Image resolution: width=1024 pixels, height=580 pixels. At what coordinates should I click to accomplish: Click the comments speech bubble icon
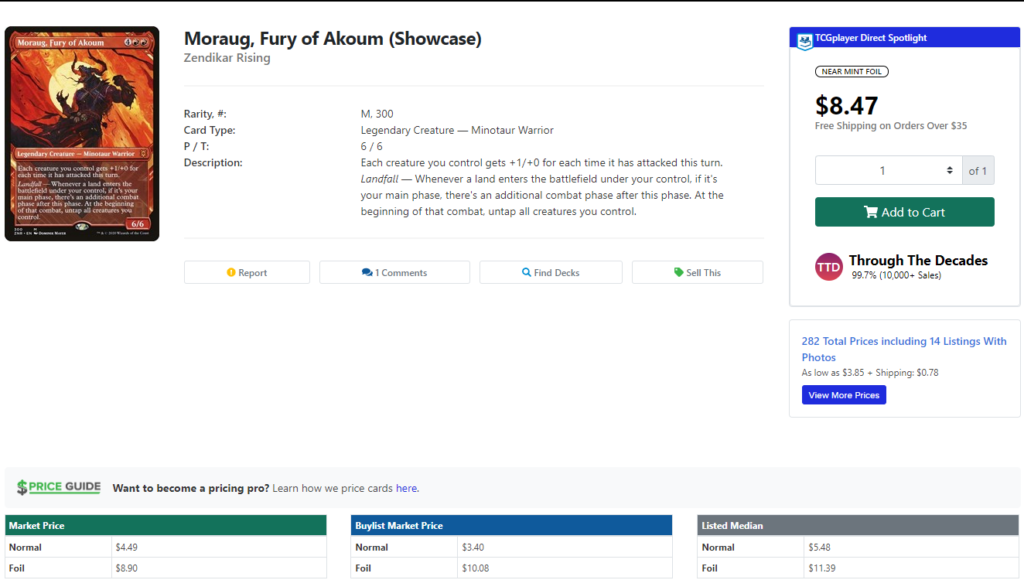coord(367,272)
